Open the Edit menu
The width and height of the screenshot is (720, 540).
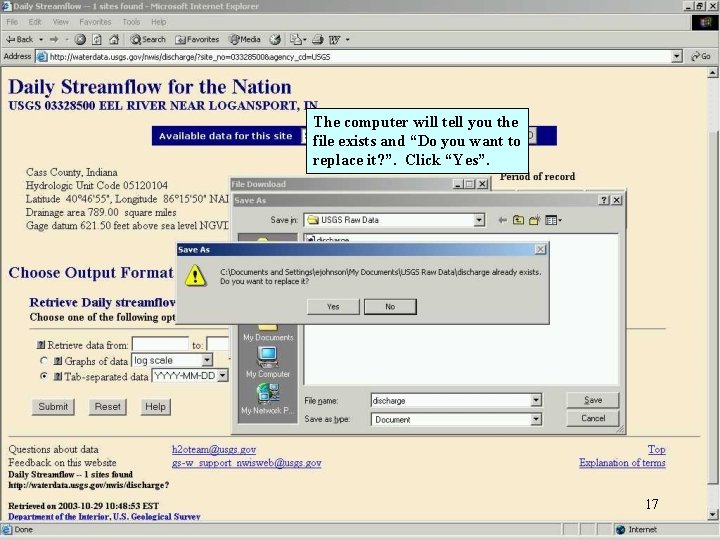(34, 22)
